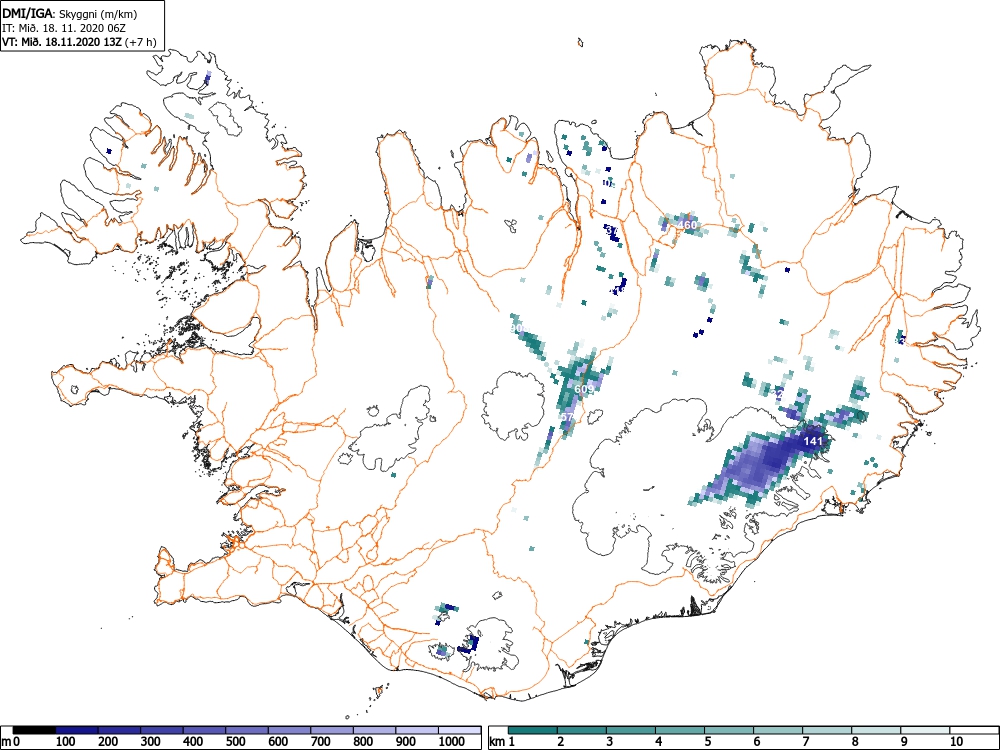Click the '800' tick label on the metre scale

pyautogui.click(x=364, y=742)
